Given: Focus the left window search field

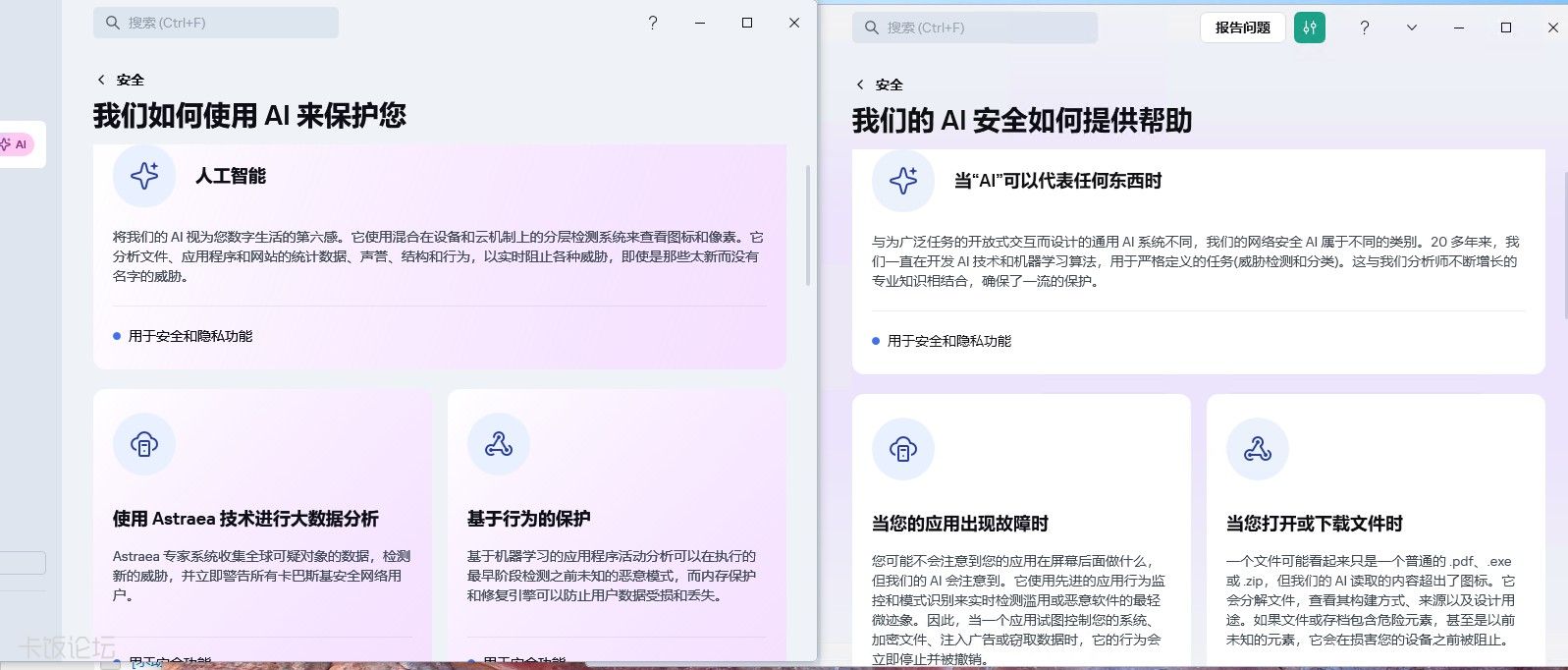Looking at the screenshot, I should click(216, 23).
